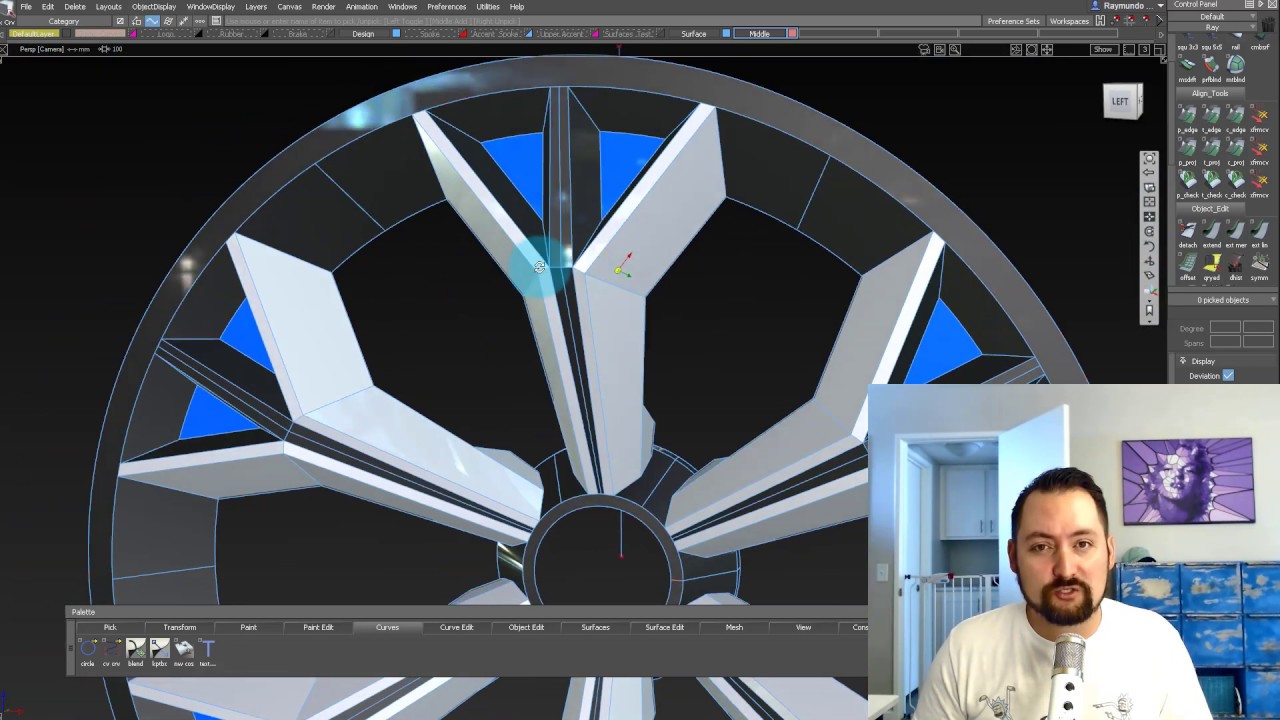Image resolution: width=1280 pixels, height=720 pixels.
Task: Select the p_proj align tool
Action: click(x=1187, y=148)
